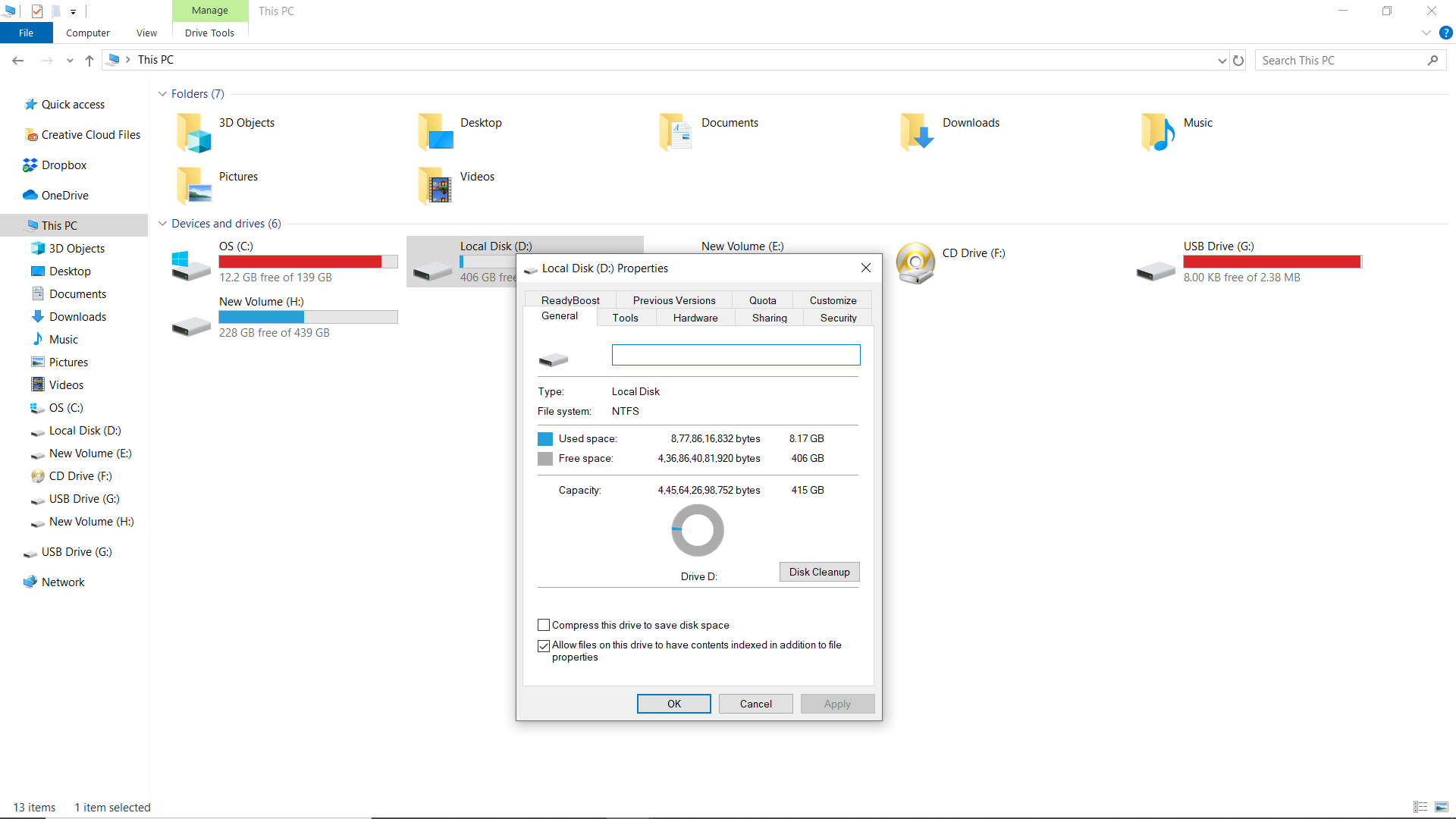1456x819 pixels.
Task: Click the Refresh button in address bar
Action: pyautogui.click(x=1238, y=61)
